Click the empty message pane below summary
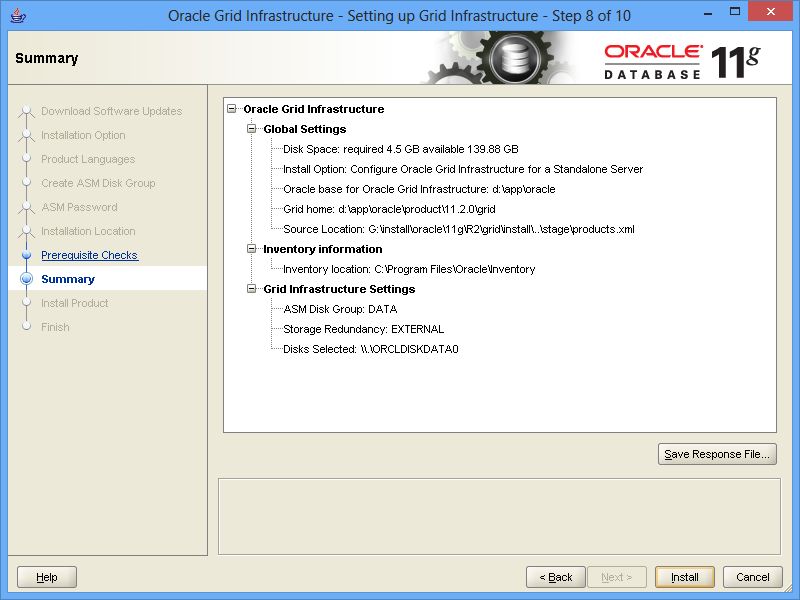This screenshot has width=800, height=600. pos(499,516)
